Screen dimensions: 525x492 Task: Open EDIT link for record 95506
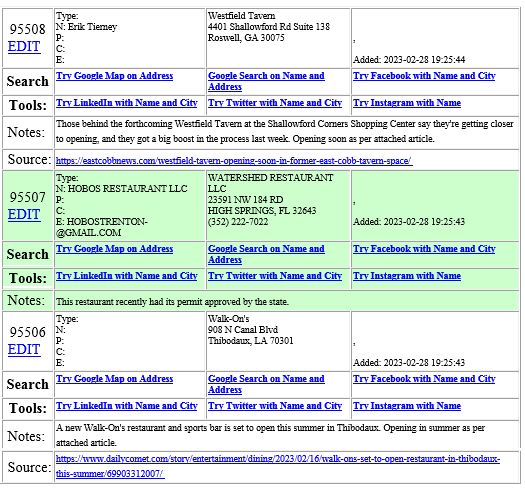(x=24, y=349)
